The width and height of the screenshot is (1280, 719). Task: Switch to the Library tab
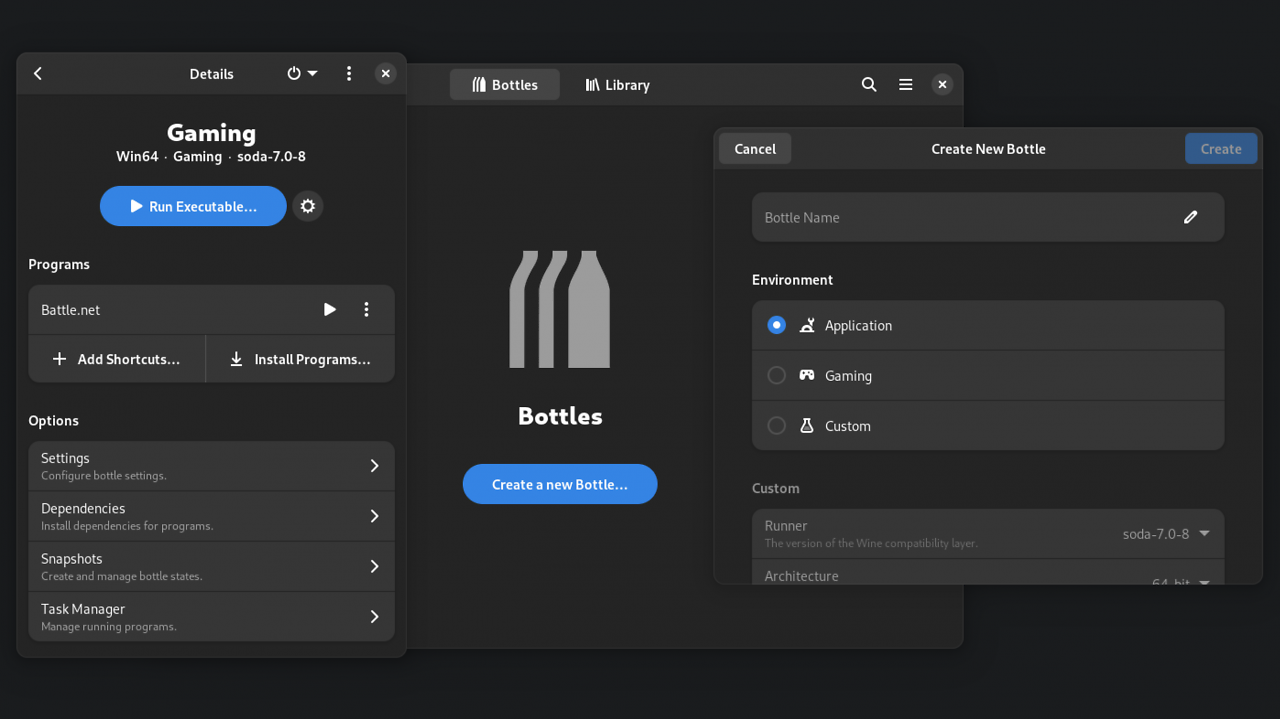pyautogui.click(x=617, y=85)
